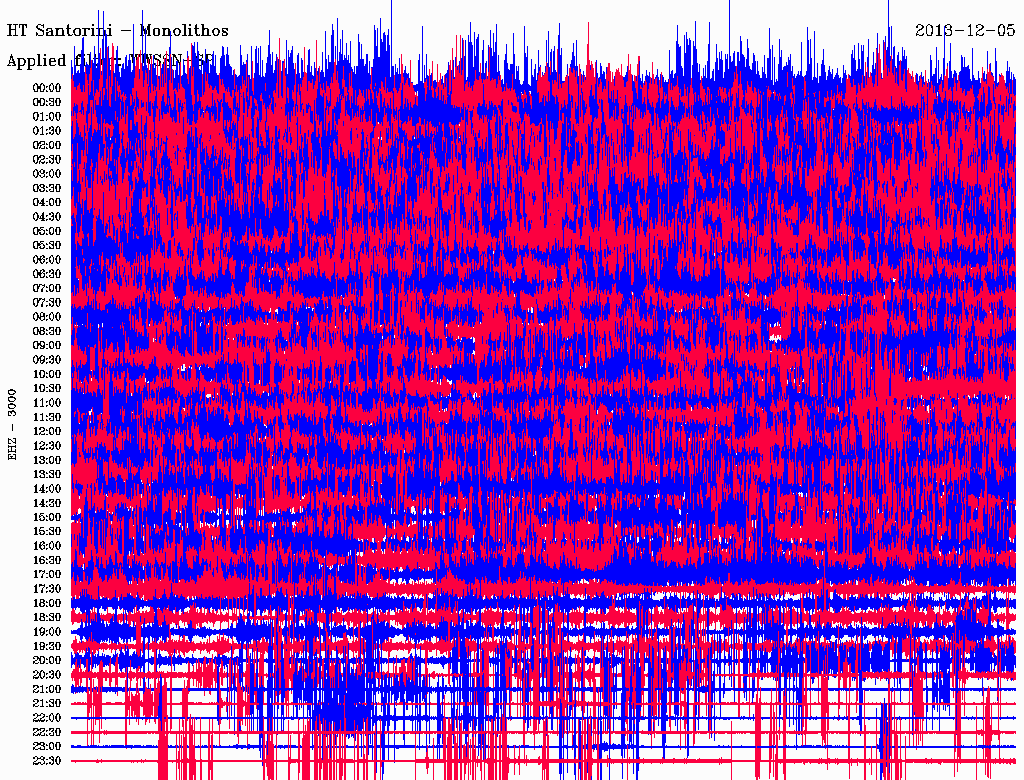The height and width of the screenshot is (780, 1024).
Task: Click the 'Applied filter' text line
Action: [x=110, y=61]
